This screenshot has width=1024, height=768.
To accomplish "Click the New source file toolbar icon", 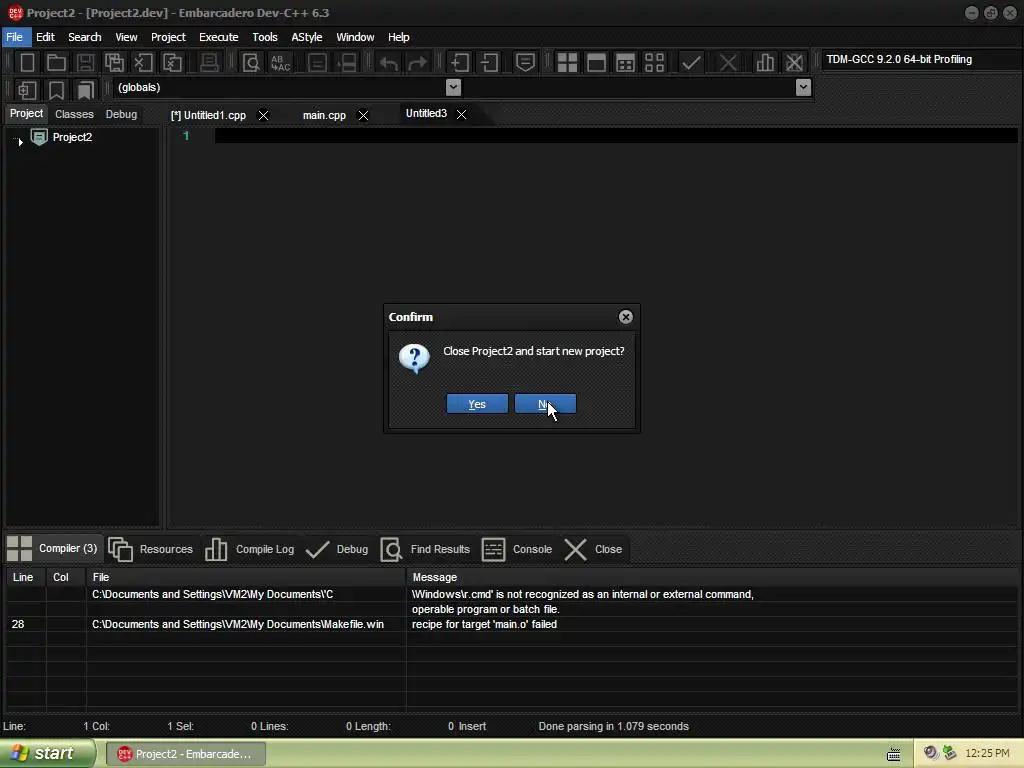I will [27, 63].
